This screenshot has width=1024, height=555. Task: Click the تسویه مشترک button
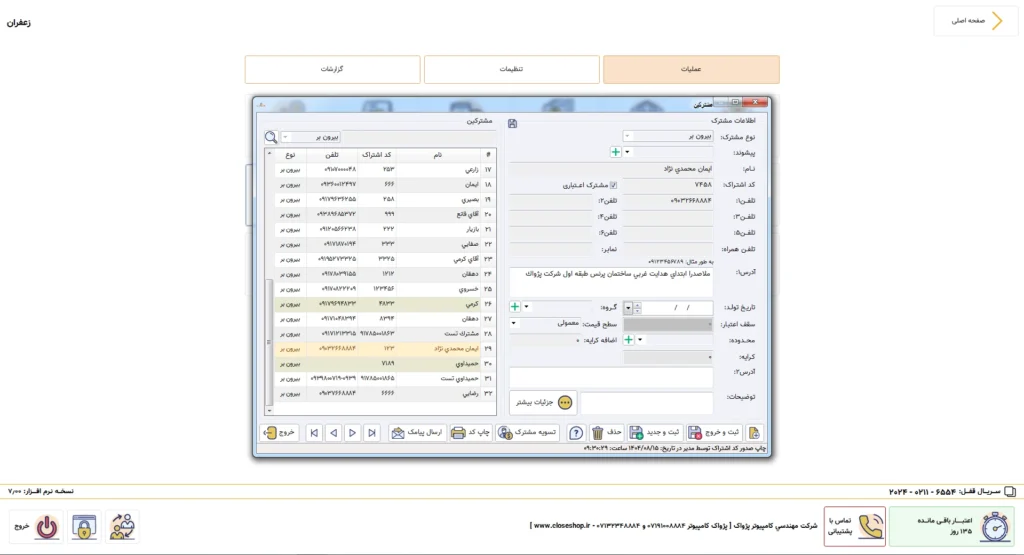[x=527, y=433]
